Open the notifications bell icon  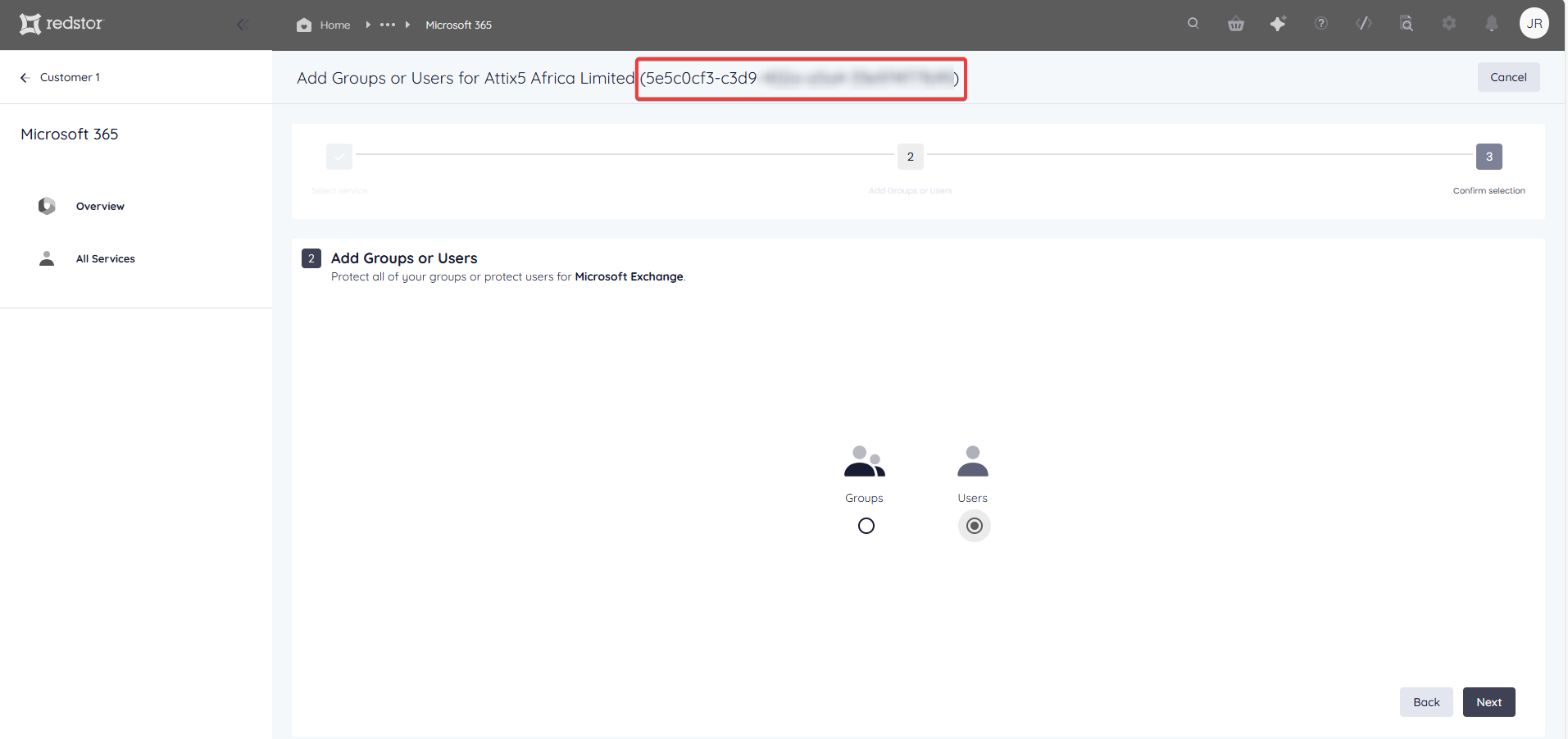1492,24
